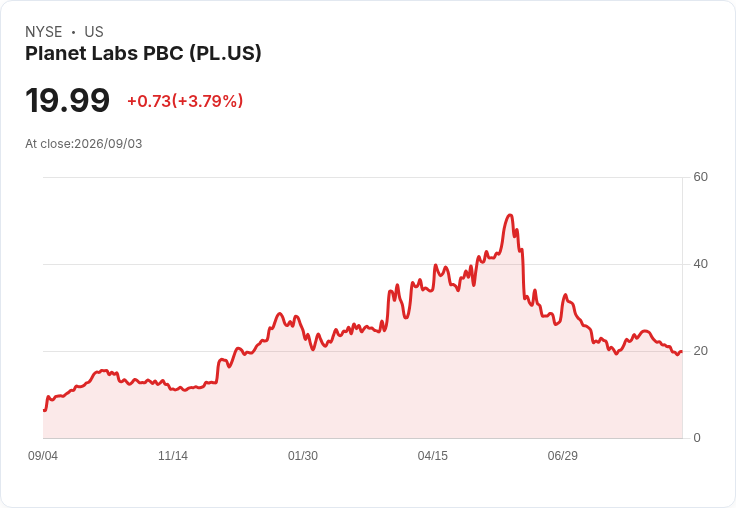736x508 pixels.
Task: Click the current price 19.99
Action: point(67,100)
